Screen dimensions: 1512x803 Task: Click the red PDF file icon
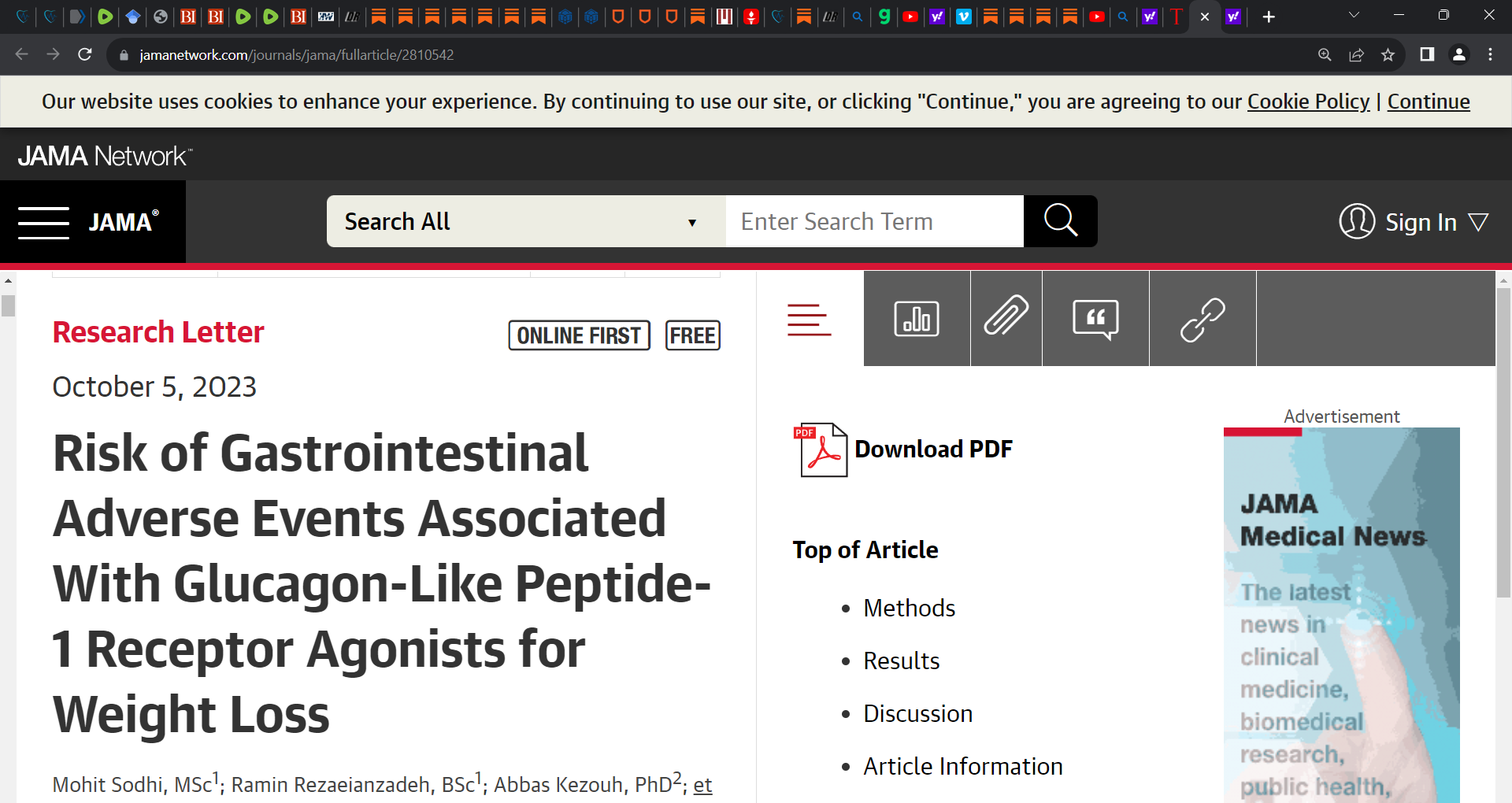[821, 450]
